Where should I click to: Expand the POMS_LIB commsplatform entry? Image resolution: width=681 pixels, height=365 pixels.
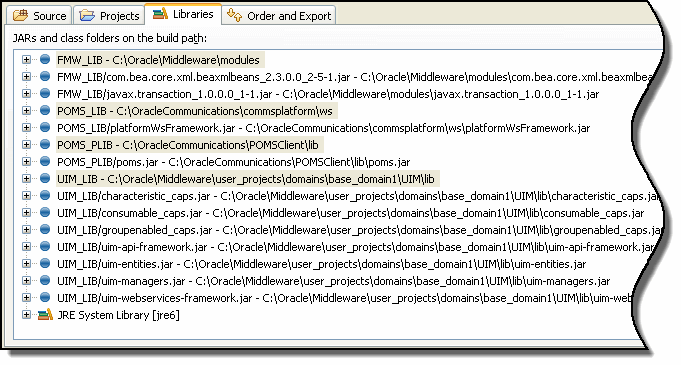point(26,110)
